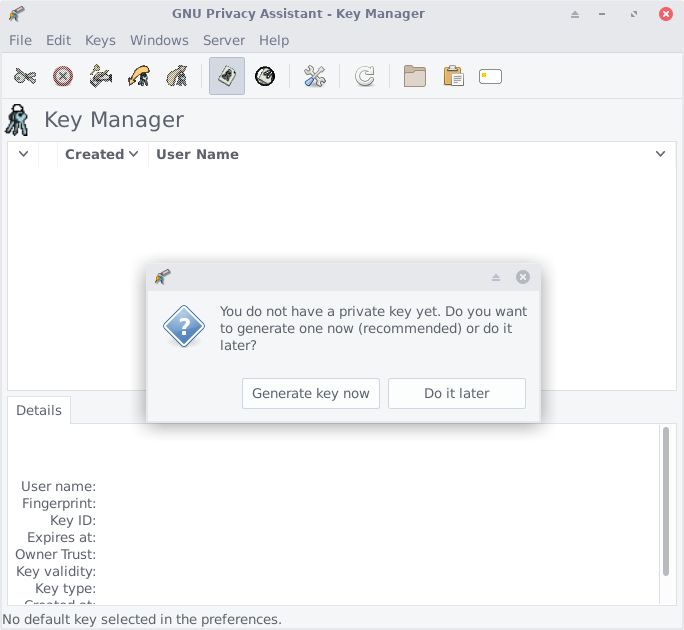684x630 pixels.
Task: Open Preferences with the wrench icon
Action: click(315, 76)
